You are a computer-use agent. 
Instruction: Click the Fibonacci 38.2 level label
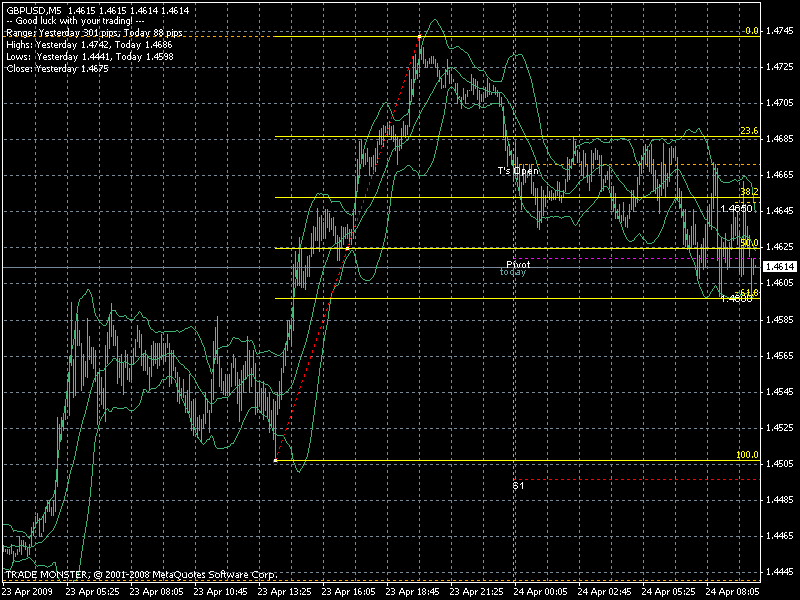[x=749, y=192]
